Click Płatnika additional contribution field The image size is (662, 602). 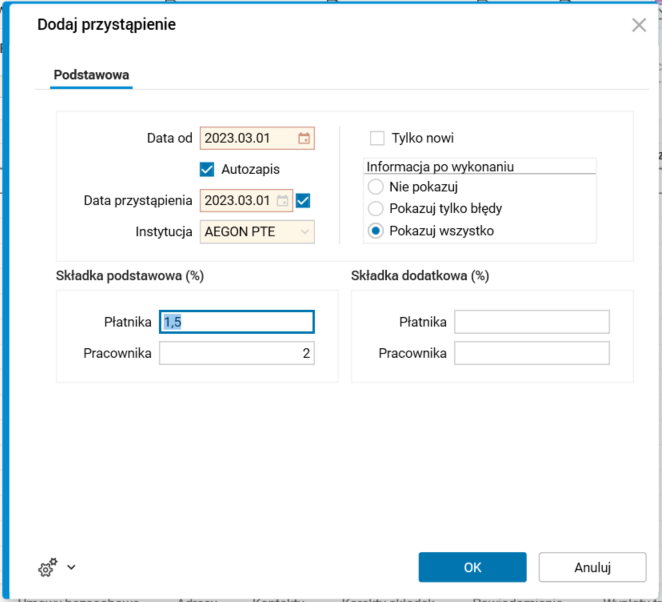[x=531, y=321]
